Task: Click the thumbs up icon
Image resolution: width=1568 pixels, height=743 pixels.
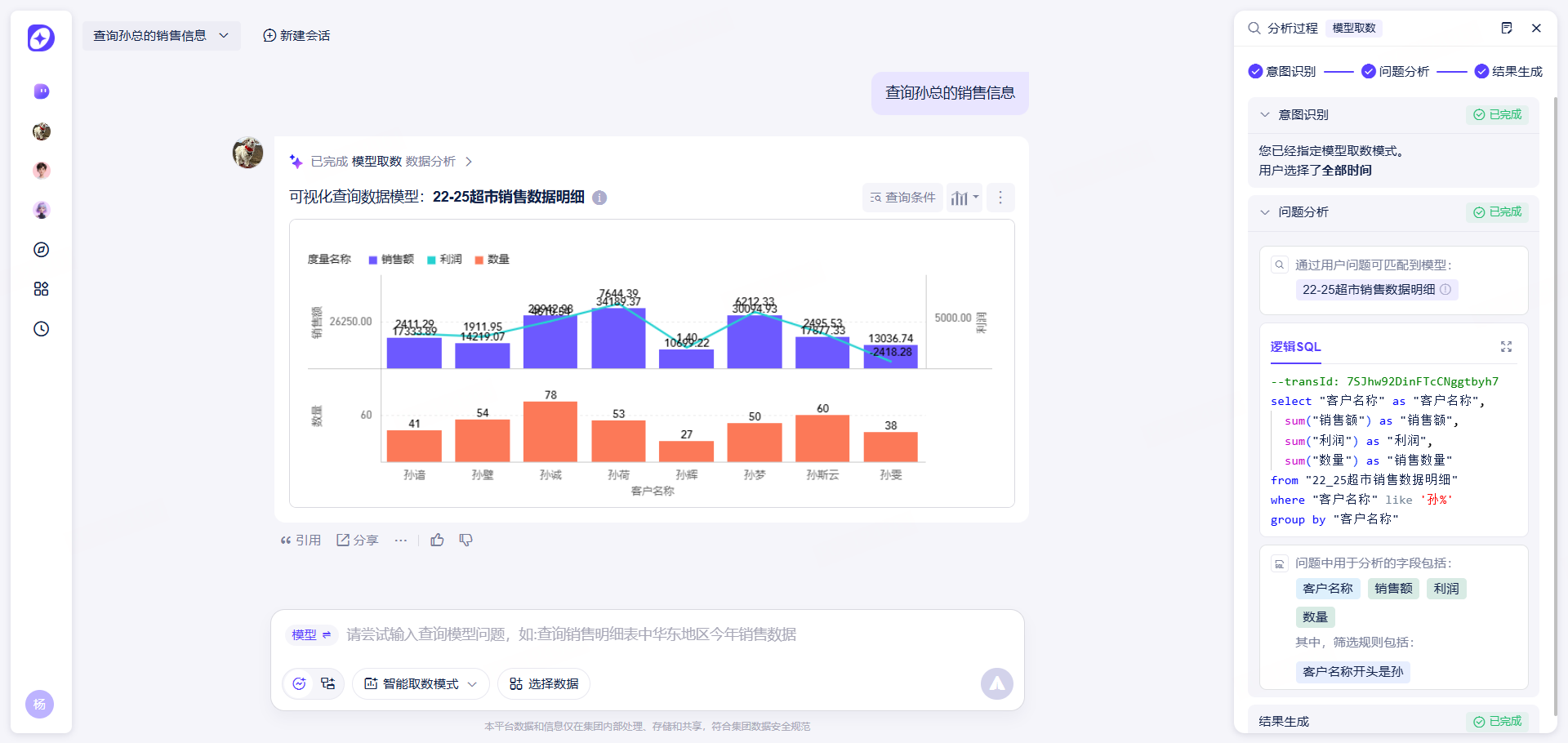Action: point(437,540)
